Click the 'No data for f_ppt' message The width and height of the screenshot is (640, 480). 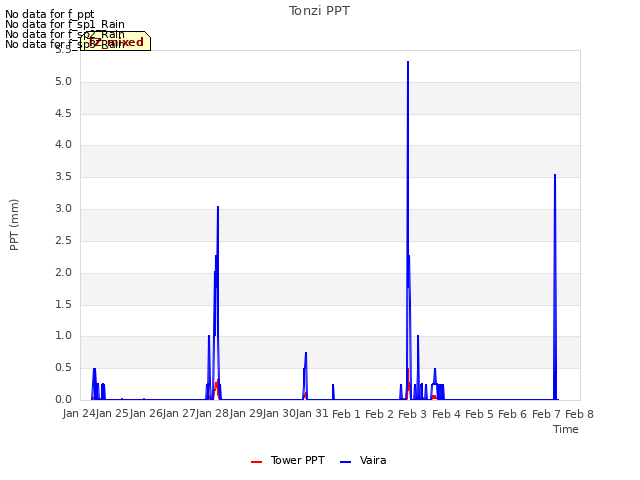[49, 14]
